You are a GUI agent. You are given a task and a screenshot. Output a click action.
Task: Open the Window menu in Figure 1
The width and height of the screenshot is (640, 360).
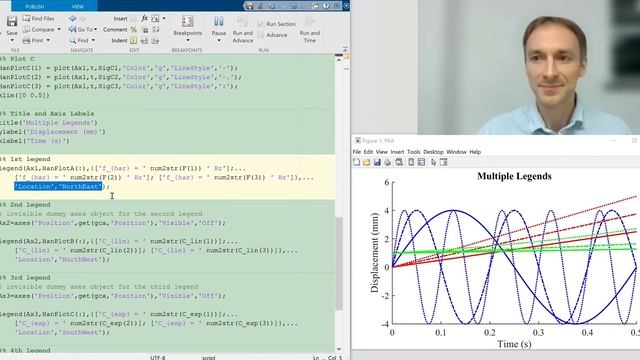(456, 152)
